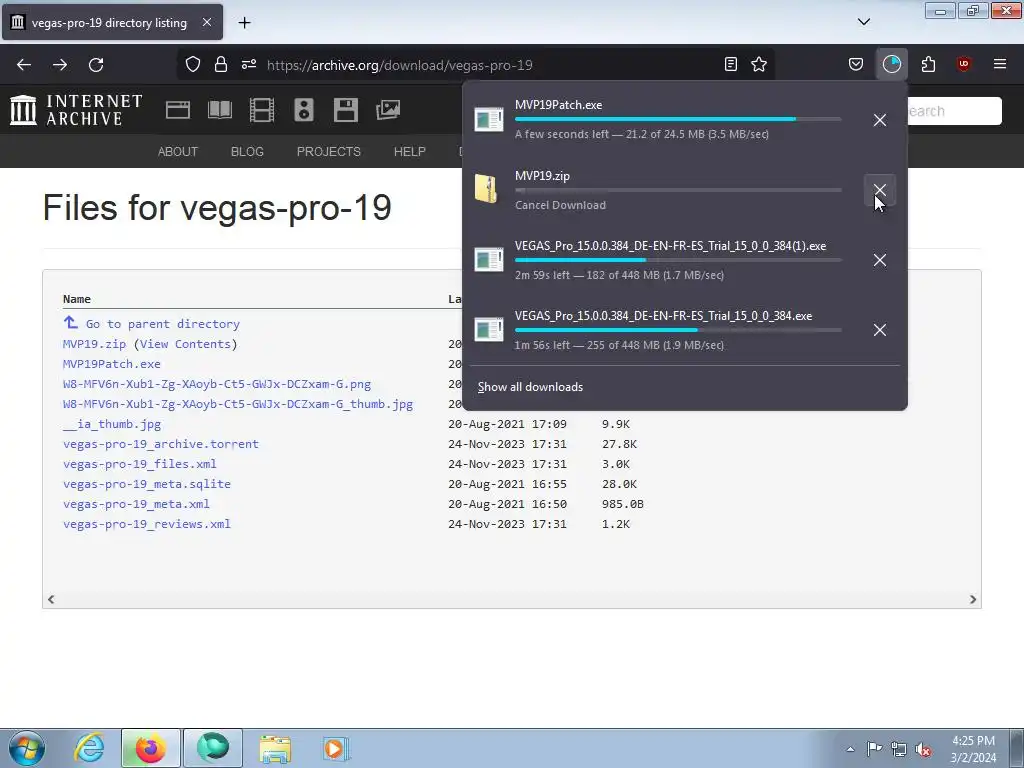Viewport: 1024px width, 768px height.
Task: Toggle reader view icon
Action: [x=731, y=64]
